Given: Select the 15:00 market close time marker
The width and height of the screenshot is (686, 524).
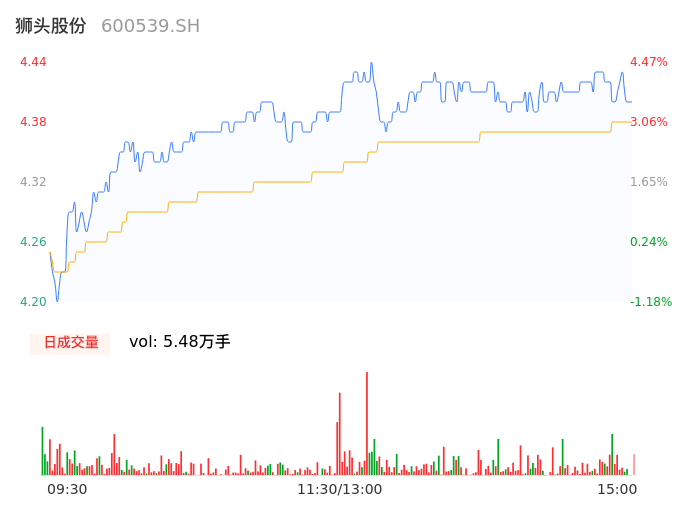Looking at the screenshot, I should (x=617, y=489).
